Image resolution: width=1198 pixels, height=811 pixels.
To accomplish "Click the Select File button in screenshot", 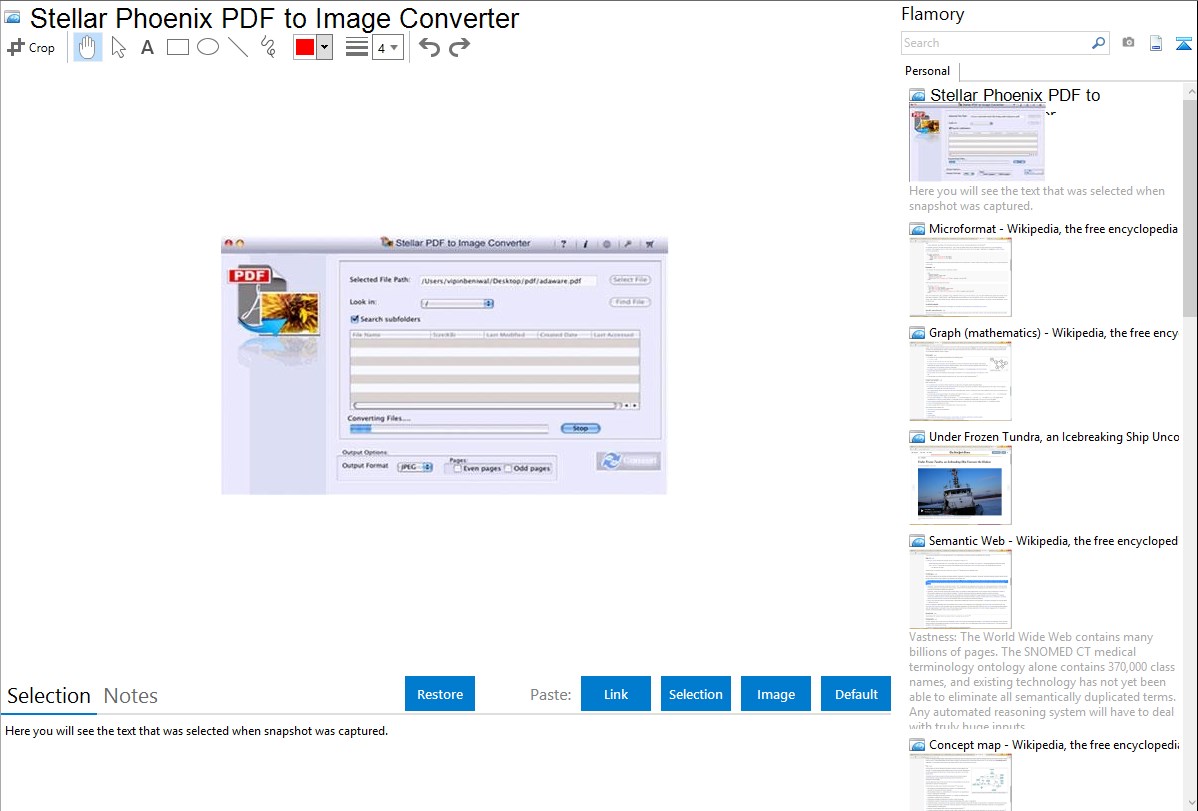I will [x=630, y=280].
